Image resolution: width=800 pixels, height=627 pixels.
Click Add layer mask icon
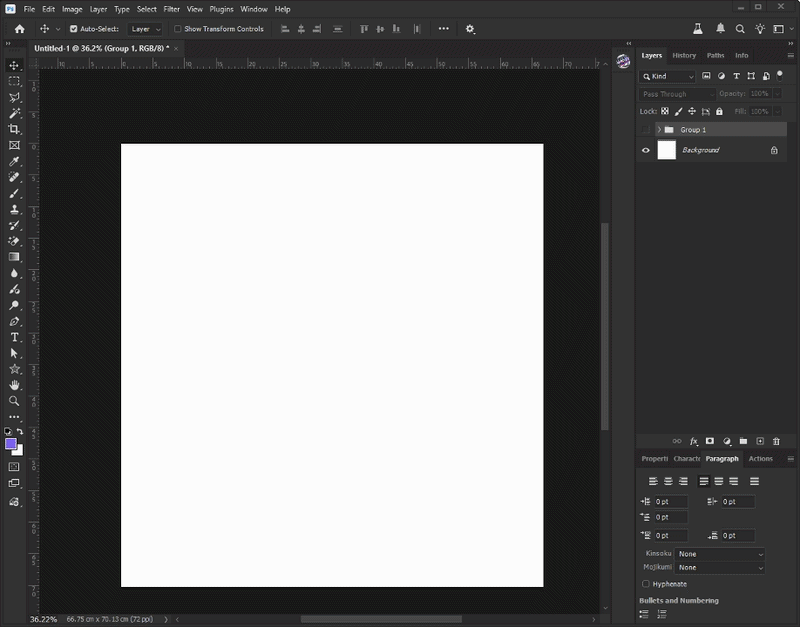point(710,441)
